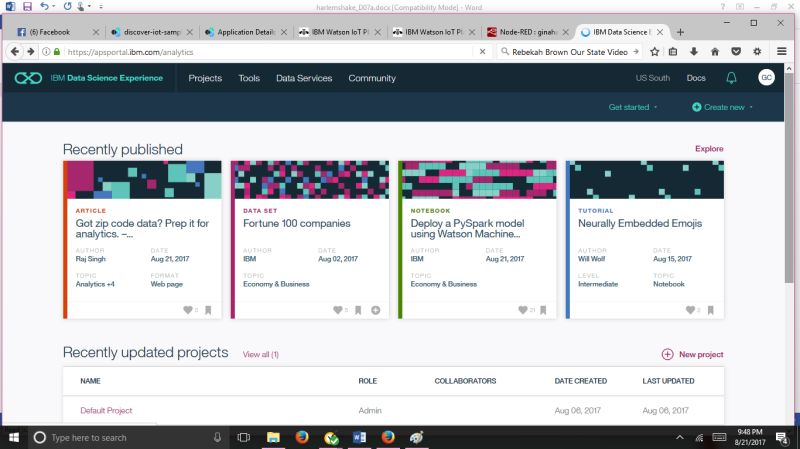Open the Community menu
The height and width of the screenshot is (449, 800).
pos(372,78)
